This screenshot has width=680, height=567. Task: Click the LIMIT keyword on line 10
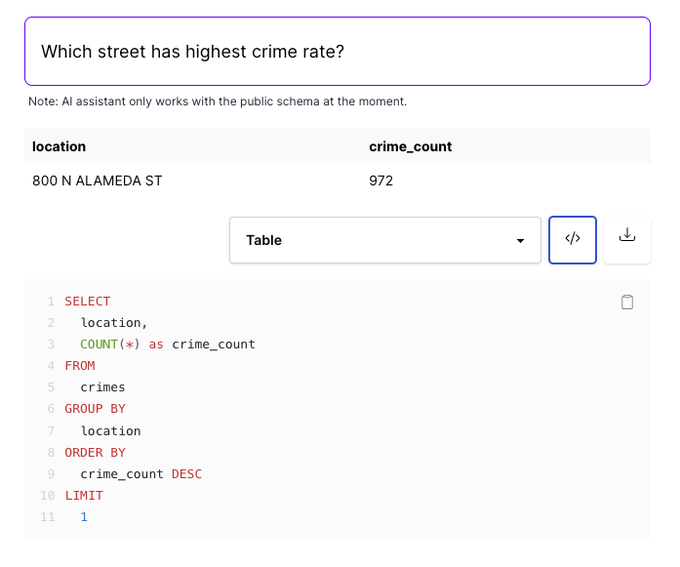point(84,495)
